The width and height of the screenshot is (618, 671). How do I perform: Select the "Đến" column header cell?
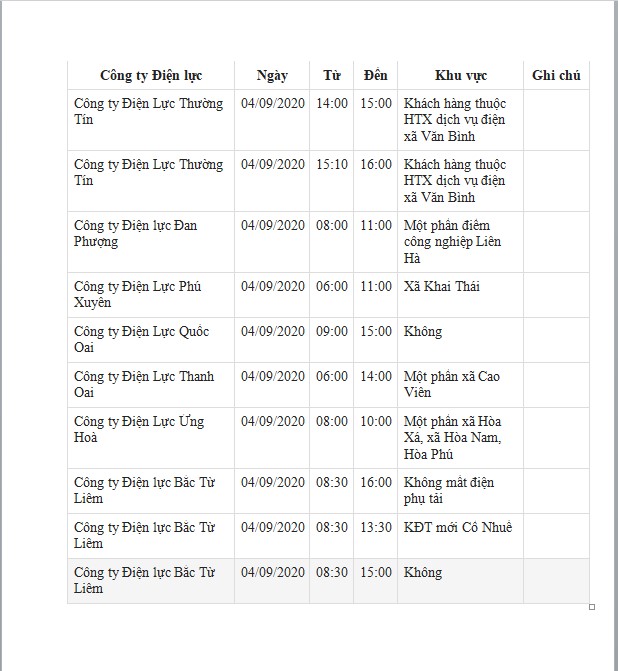pyautogui.click(x=375, y=76)
